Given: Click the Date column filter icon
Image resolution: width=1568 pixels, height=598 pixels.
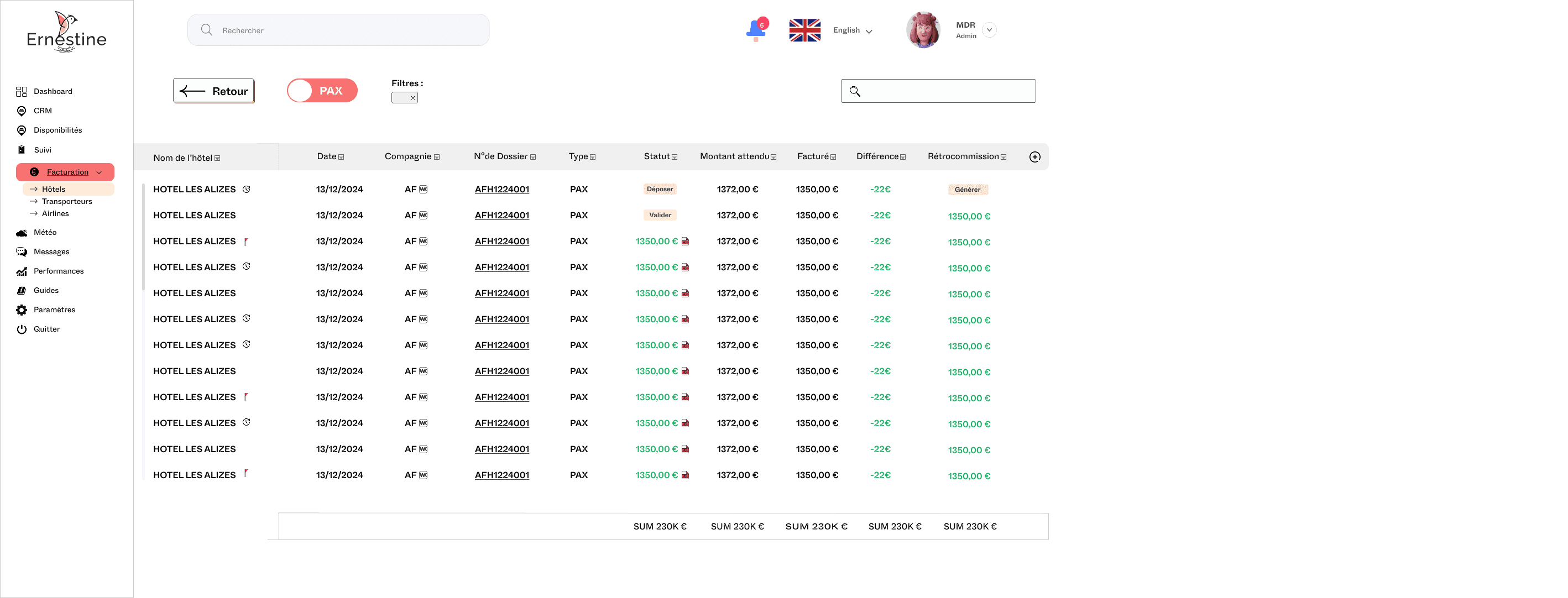Looking at the screenshot, I should 341,157.
